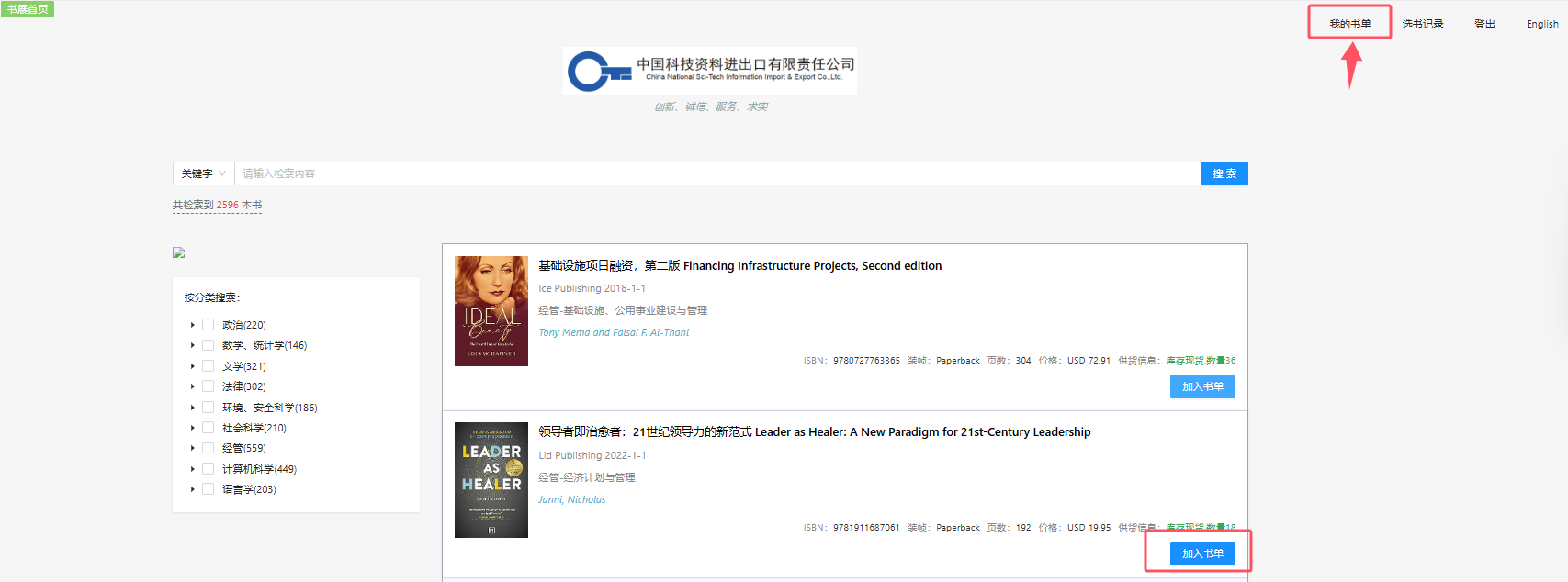Expand the 文学 category tree node

coord(192,366)
